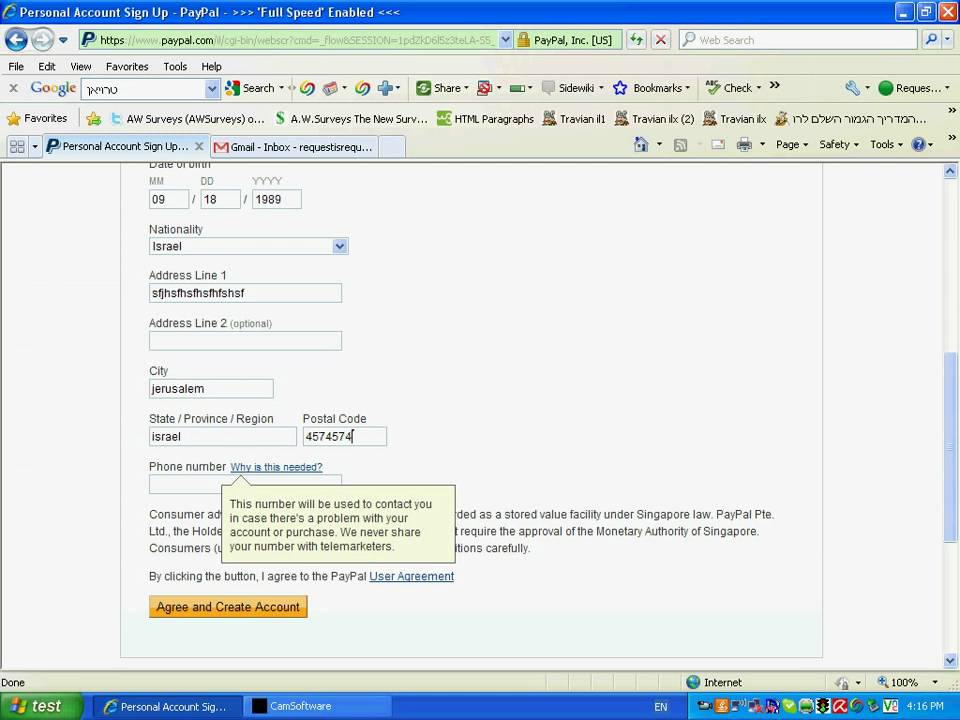Click the Google Toolbar wrench settings icon
Screen dimensions: 960x720
pyautogui.click(x=852, y=88)
